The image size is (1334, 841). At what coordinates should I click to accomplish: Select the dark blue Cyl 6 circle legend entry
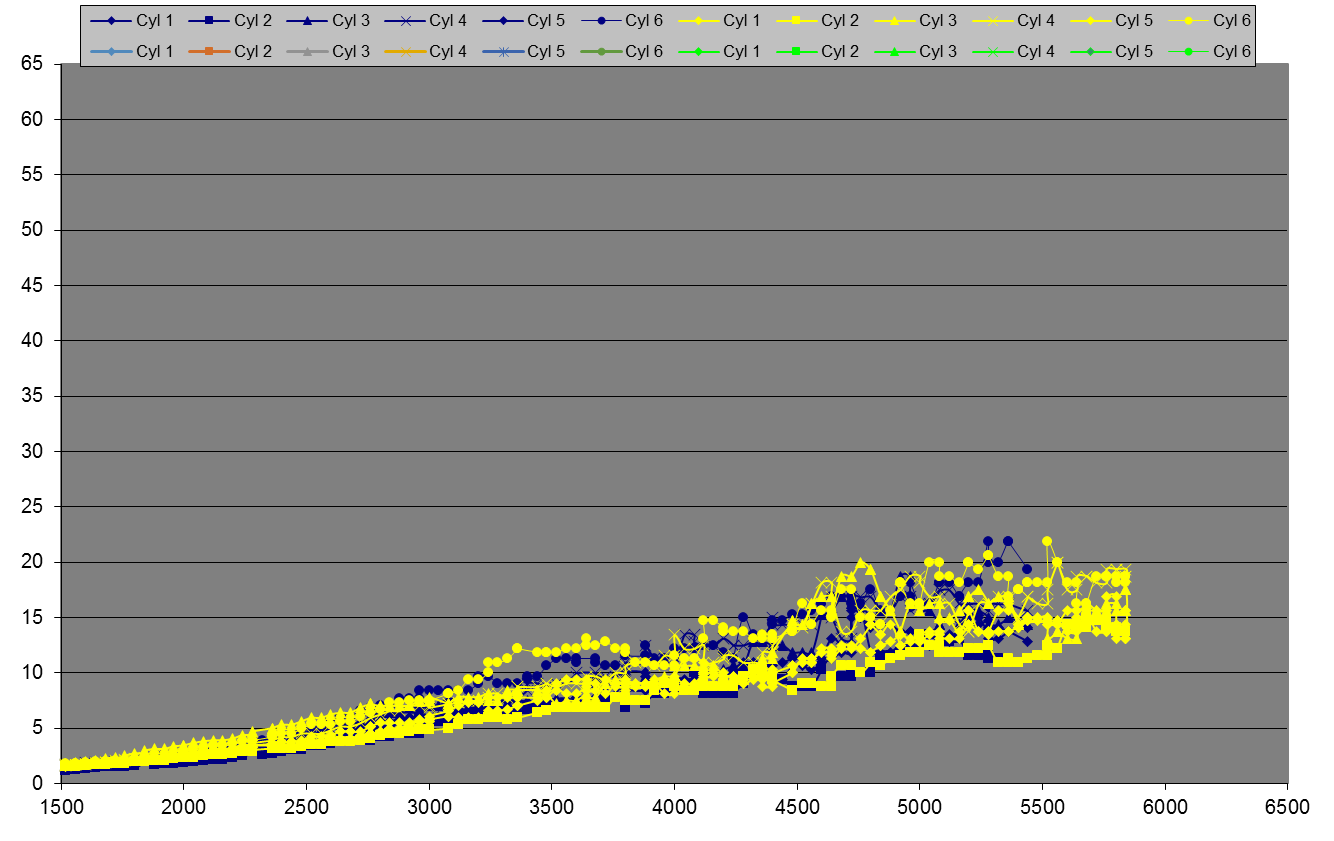pos(643,20)
